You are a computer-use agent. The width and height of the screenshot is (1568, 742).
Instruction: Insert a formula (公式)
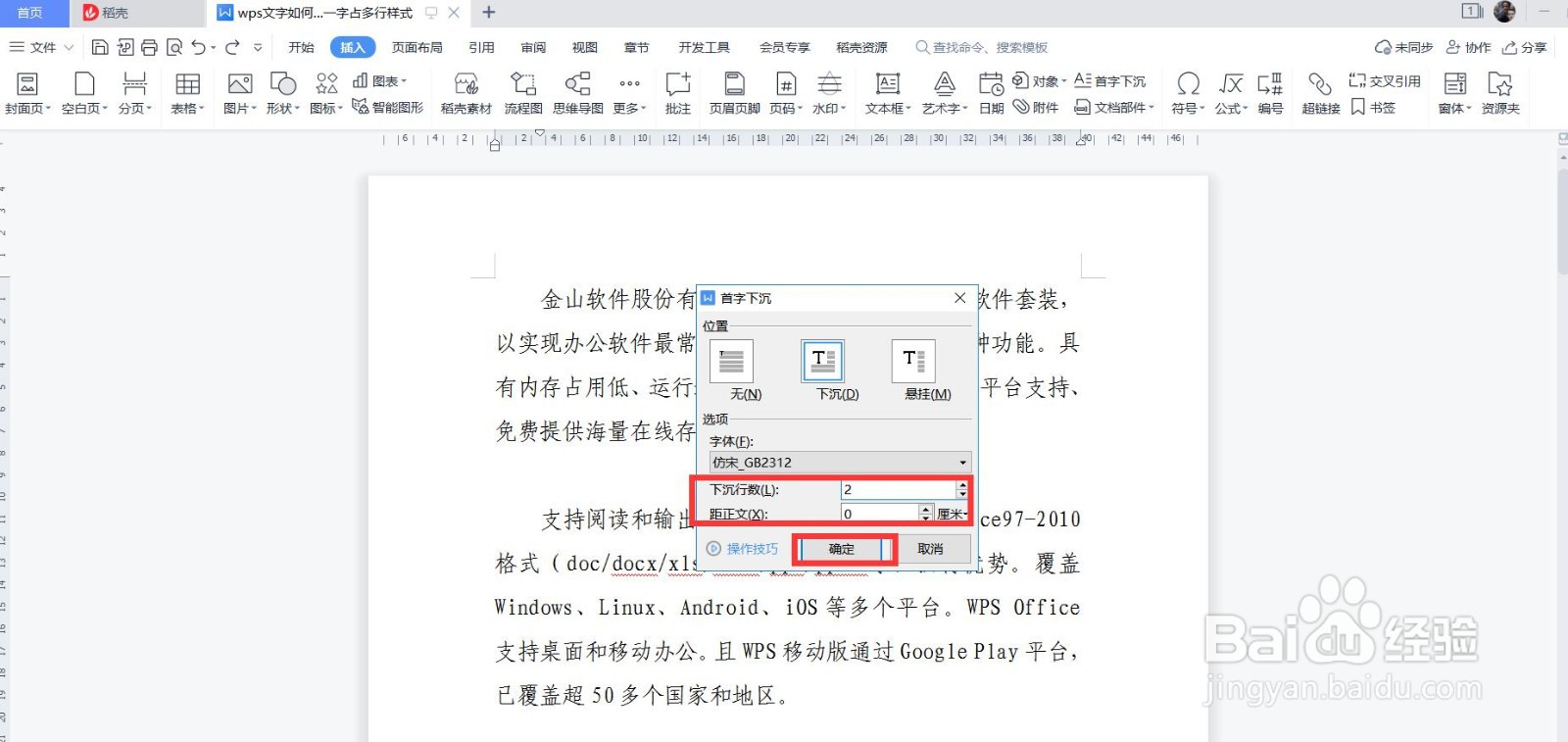(1231, 93)
